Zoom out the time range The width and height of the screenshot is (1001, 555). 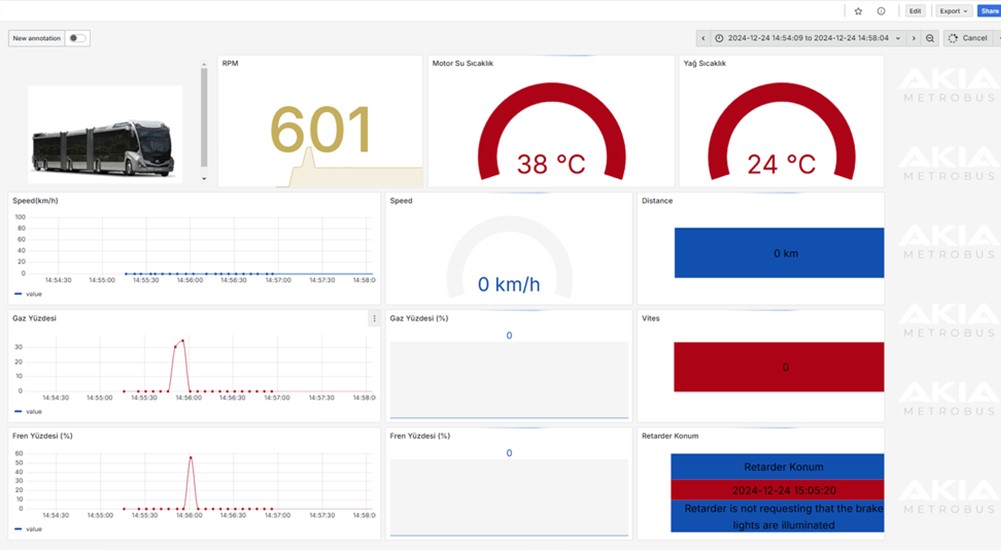point(930,38)
